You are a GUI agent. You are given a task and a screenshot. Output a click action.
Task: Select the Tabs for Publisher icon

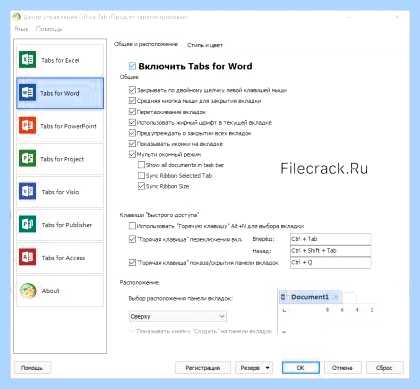click(x=27, y=224)
